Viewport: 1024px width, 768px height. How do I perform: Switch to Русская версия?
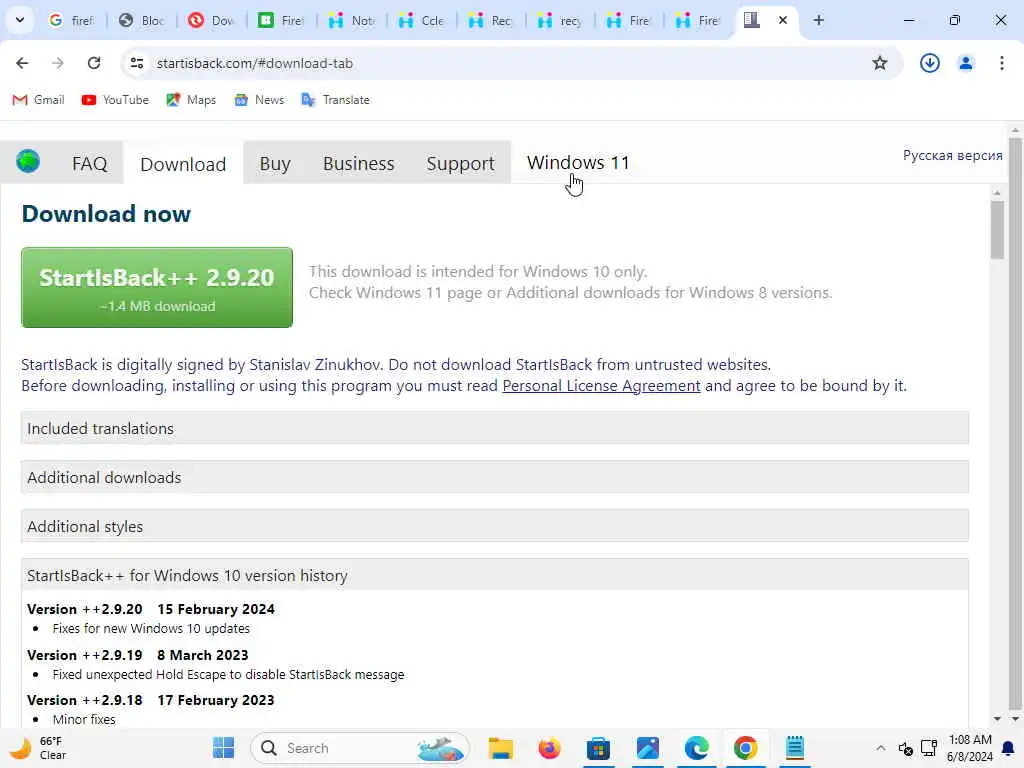952,155
